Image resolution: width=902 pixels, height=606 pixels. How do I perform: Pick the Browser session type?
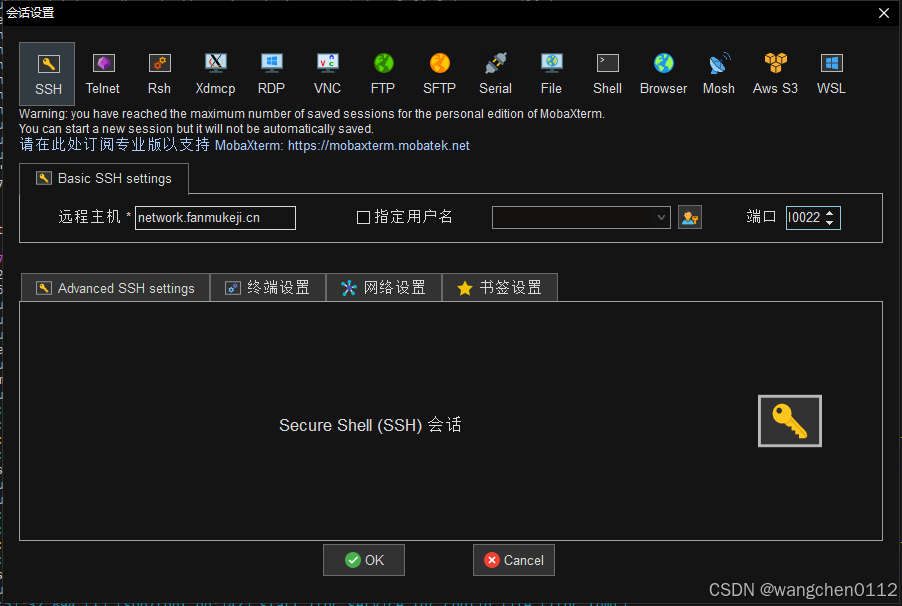pyautogui.click(x=663, y=74)
